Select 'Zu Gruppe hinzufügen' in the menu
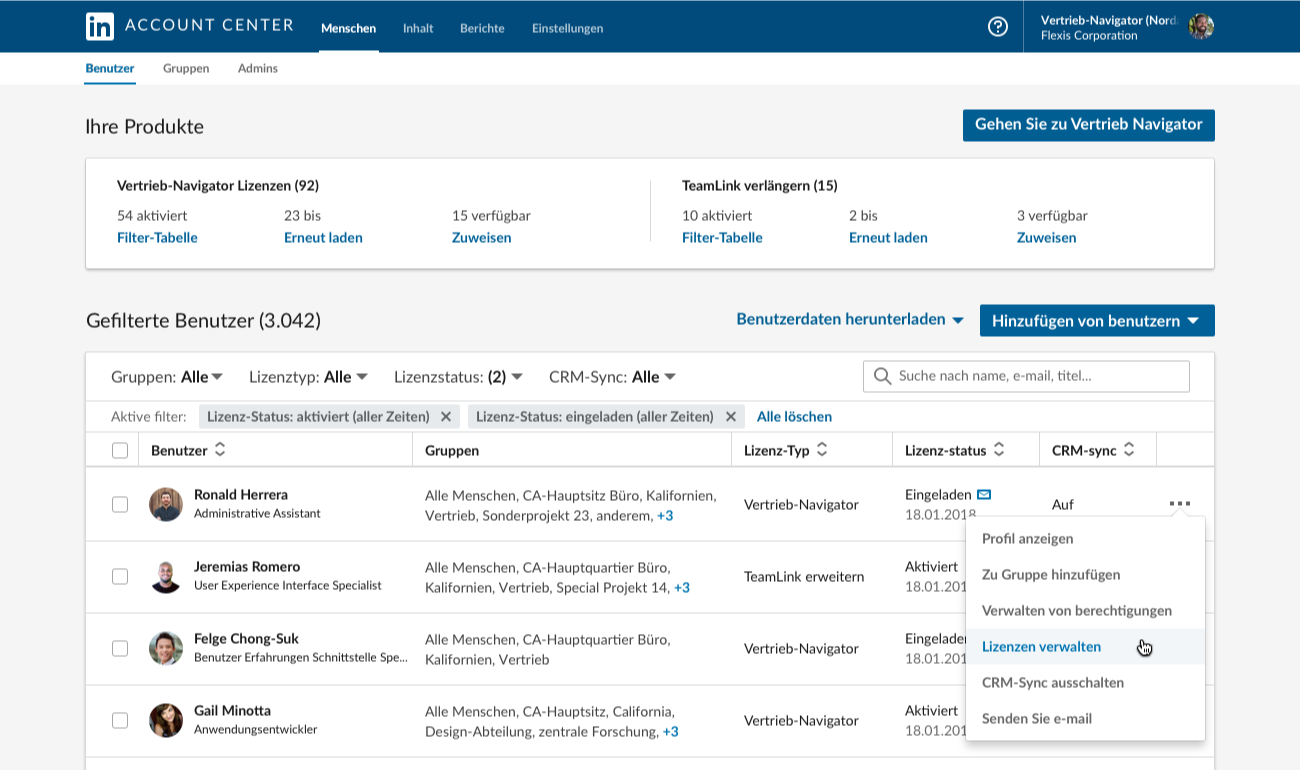The height and width of the screenshot is (770, 1300). 1085,574
